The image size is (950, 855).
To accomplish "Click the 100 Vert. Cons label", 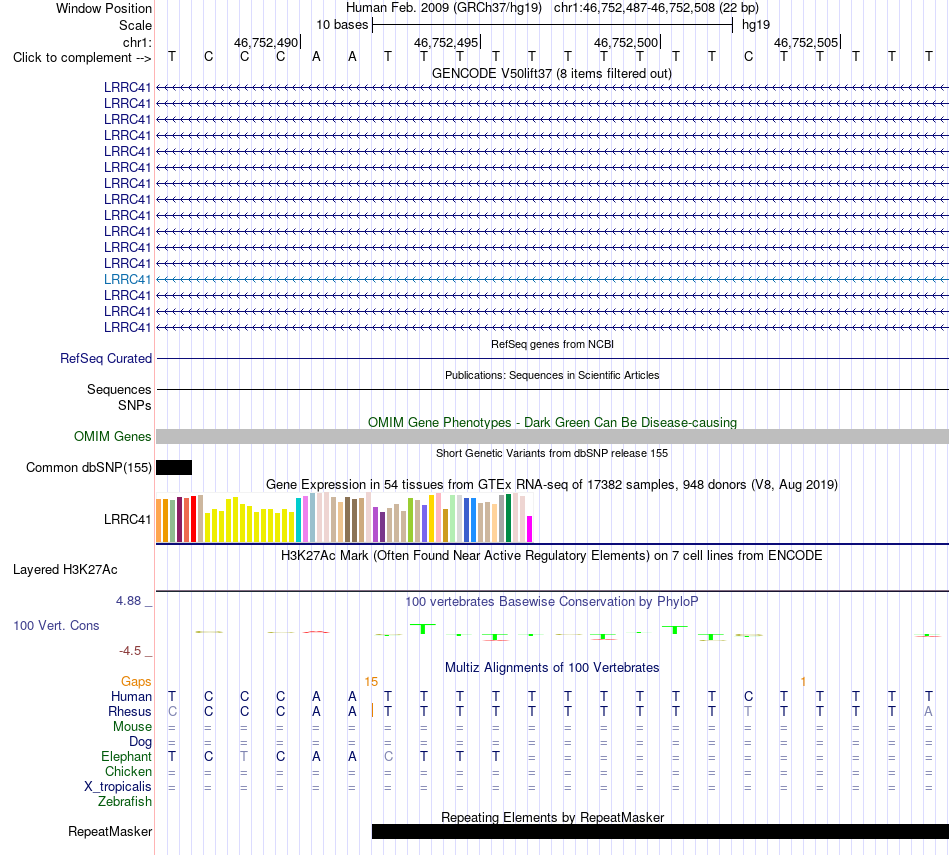I will [56, 625].
